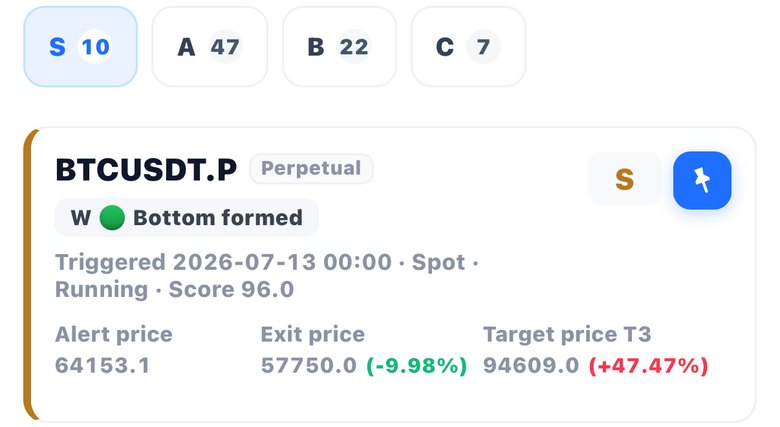Click the Target price T3 value 94609.0
Image resolution: width=780 pixels, height=427 pixels.
pos(531,365)
